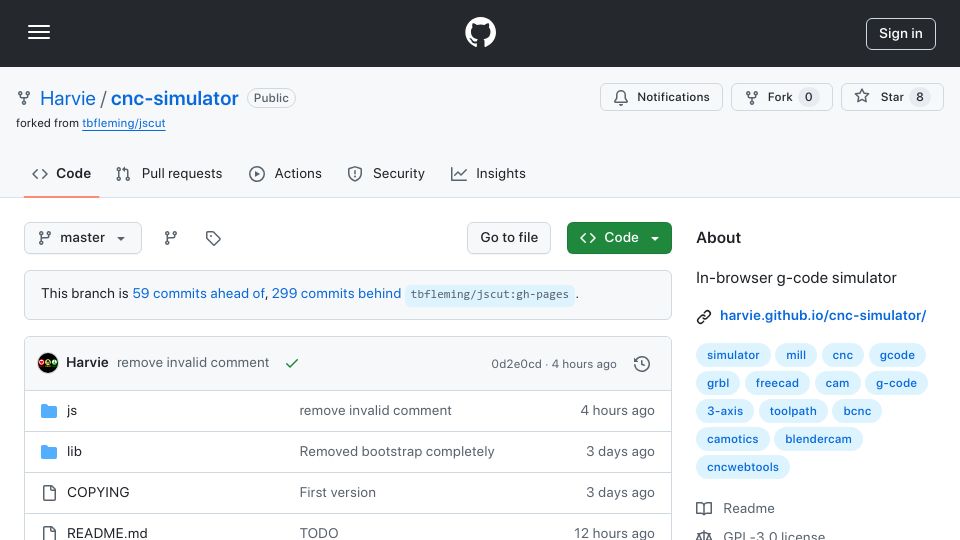
Task: View the Insights tab
Action: click(x=488, y=174)
